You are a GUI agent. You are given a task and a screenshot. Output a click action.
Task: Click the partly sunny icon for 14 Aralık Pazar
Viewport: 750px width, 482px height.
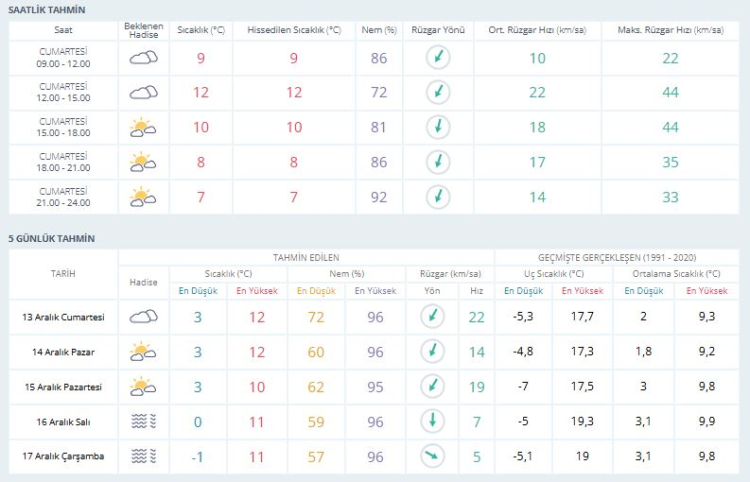(144, 351)
